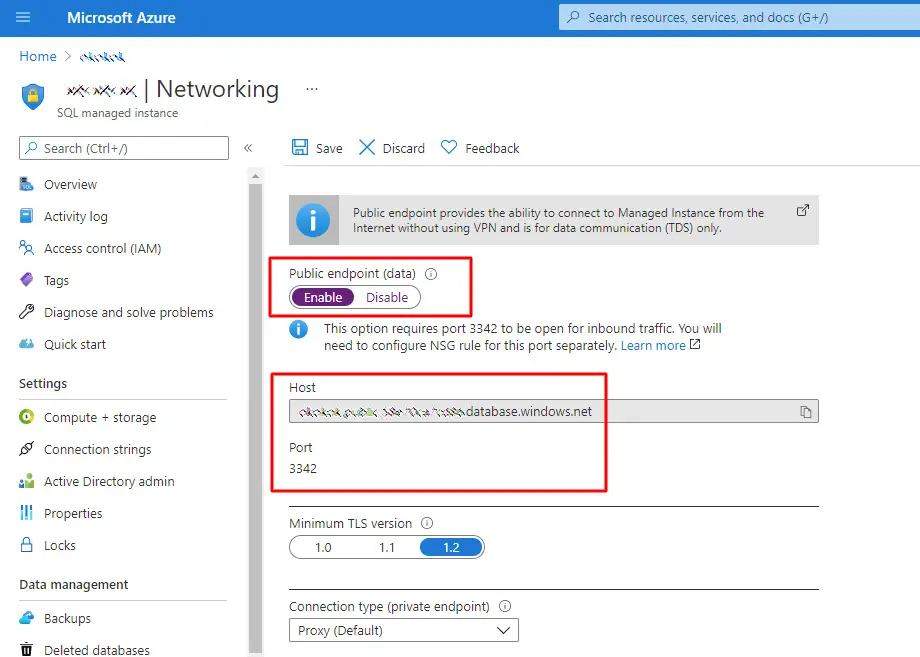Viewport: 920px width, 657px height.
Task: Click the Deleted databases trash icon
Action: pos(26,649)
